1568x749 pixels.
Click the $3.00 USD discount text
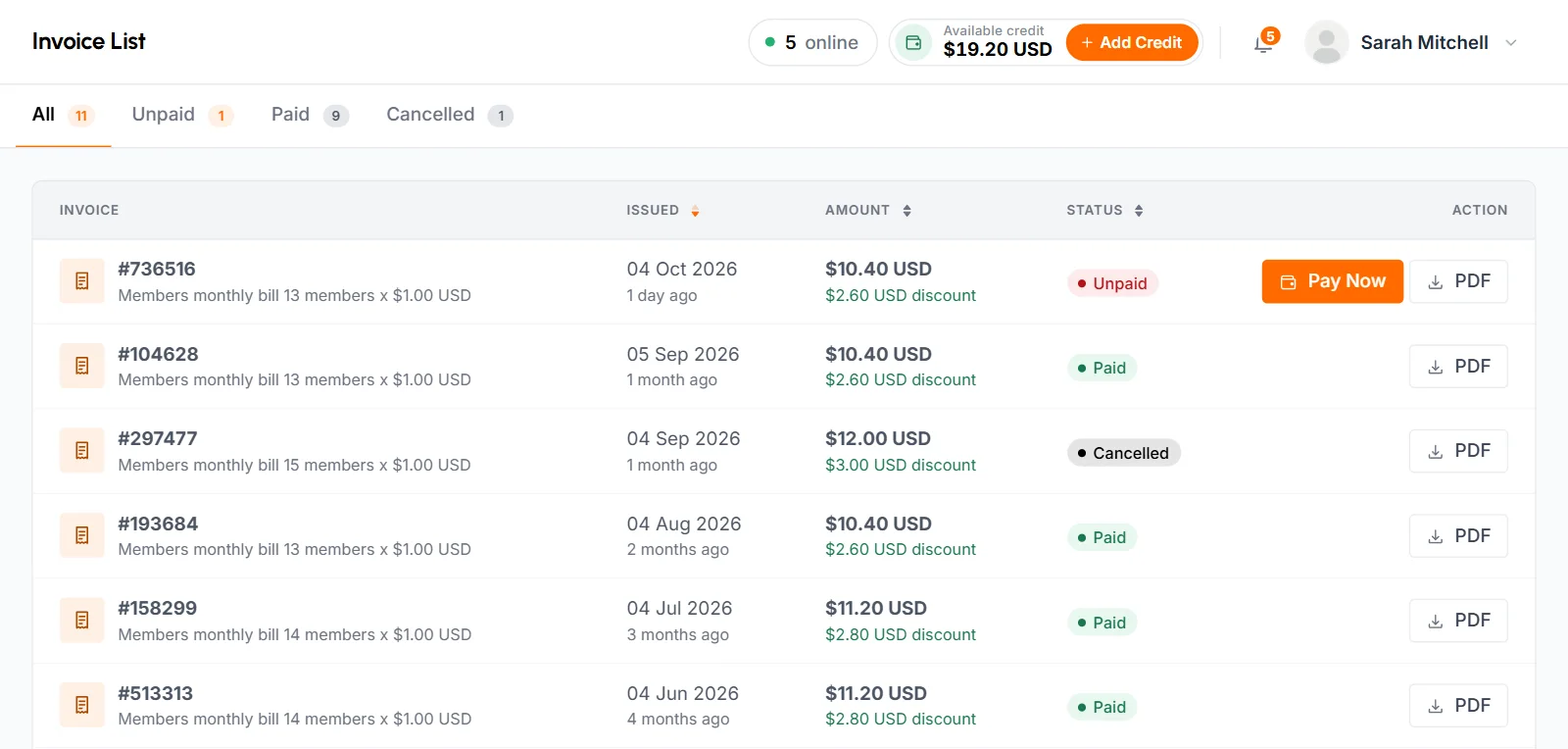(901, 465)
